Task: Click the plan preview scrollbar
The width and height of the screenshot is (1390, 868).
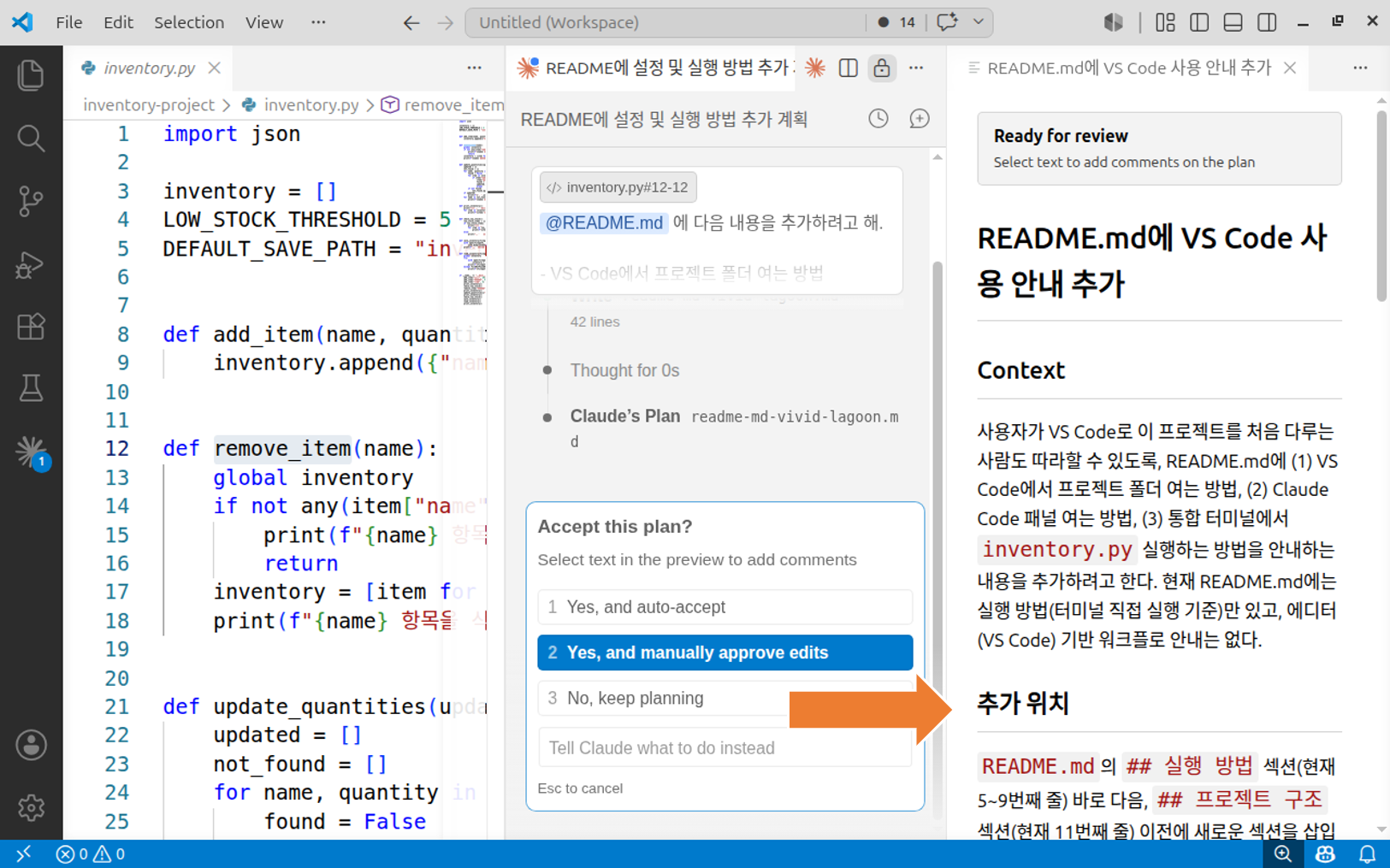Action: click(1381, 205)
